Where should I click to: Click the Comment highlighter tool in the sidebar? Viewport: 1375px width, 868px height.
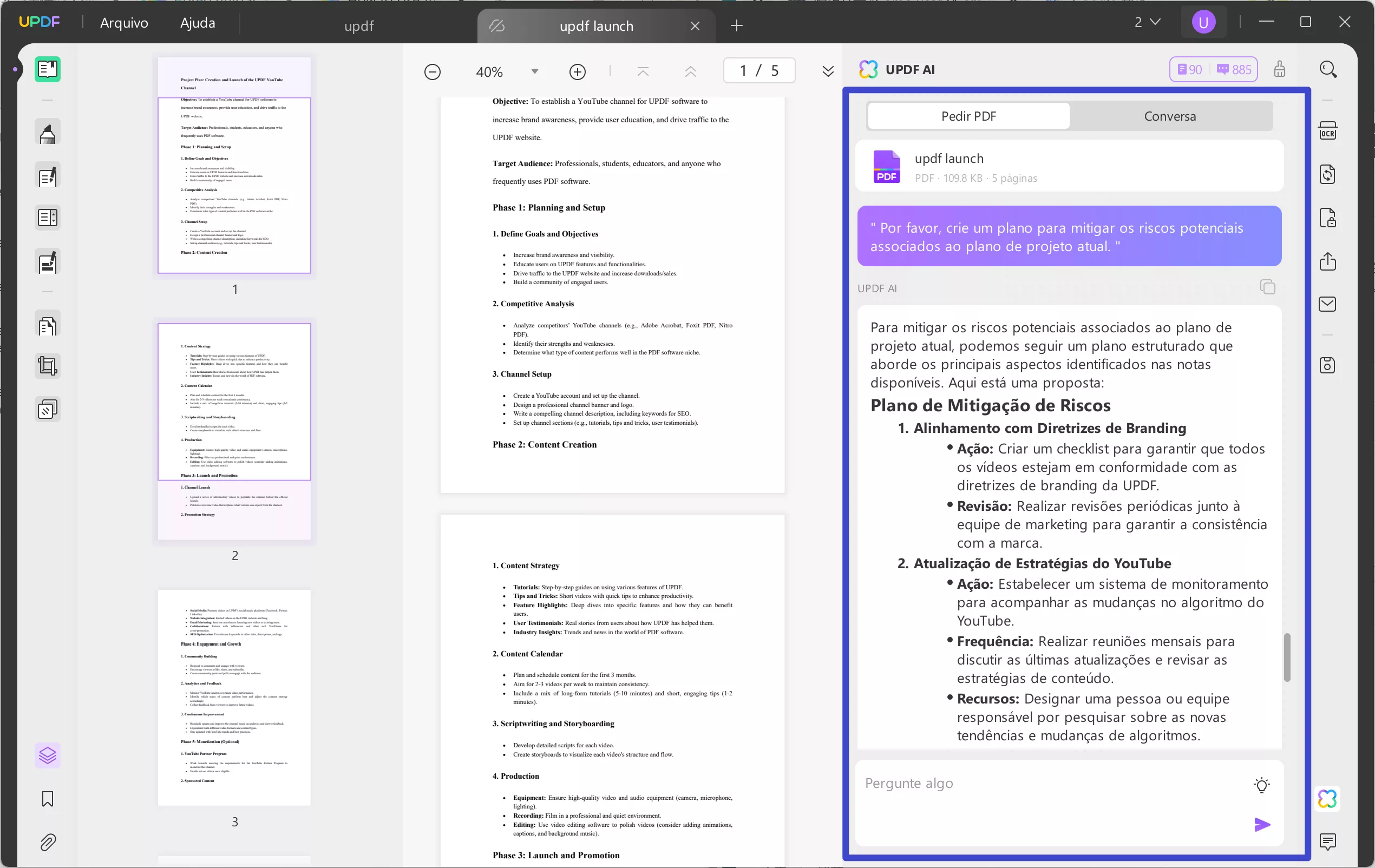click(x=48, y=134)
